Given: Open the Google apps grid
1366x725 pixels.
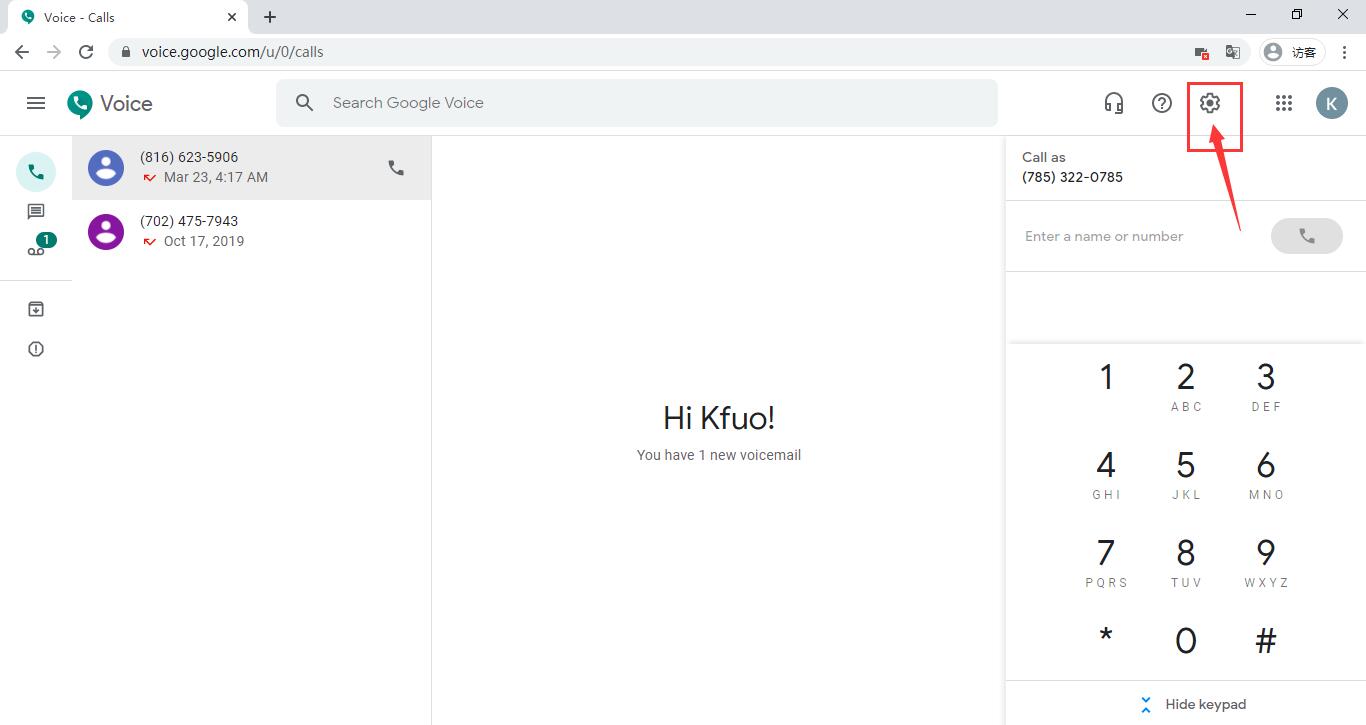Looking at the screenshot, I should 1284,103.
